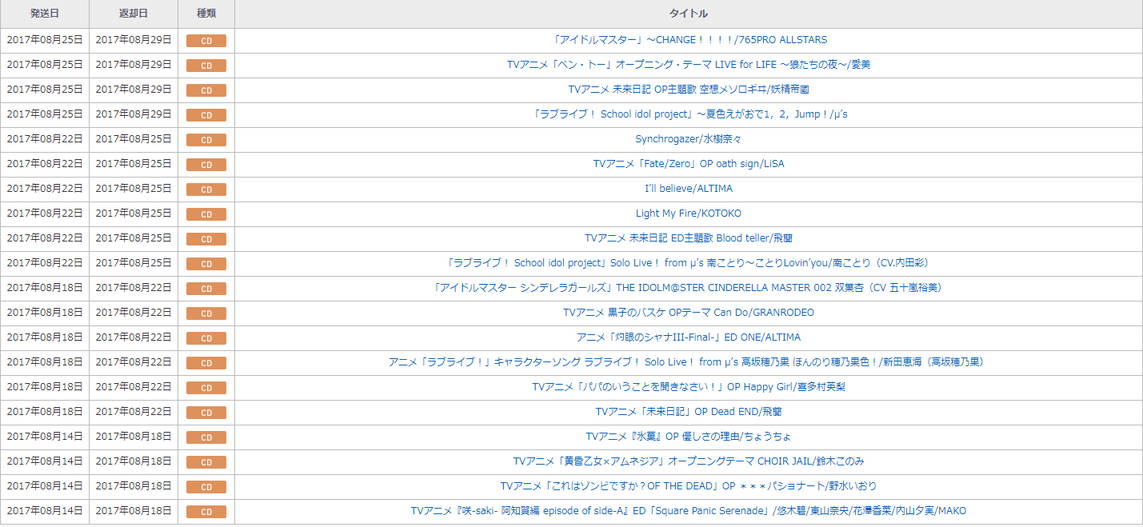Click the 返却日 column header
This screenshot has height=527, width=1143.
[133, 14]
